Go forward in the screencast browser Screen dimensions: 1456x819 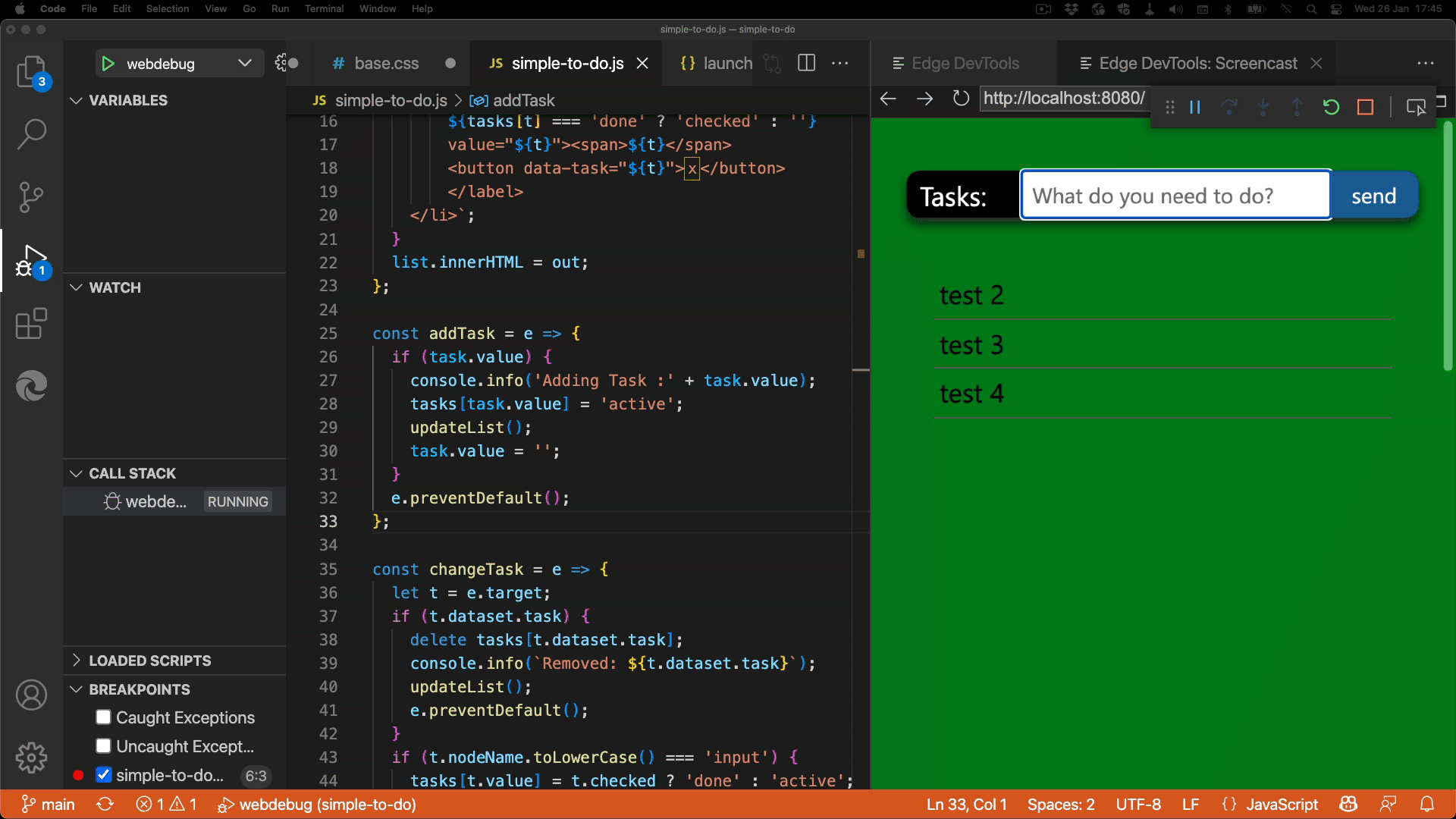pyautogui.click(x=924, y=99)
